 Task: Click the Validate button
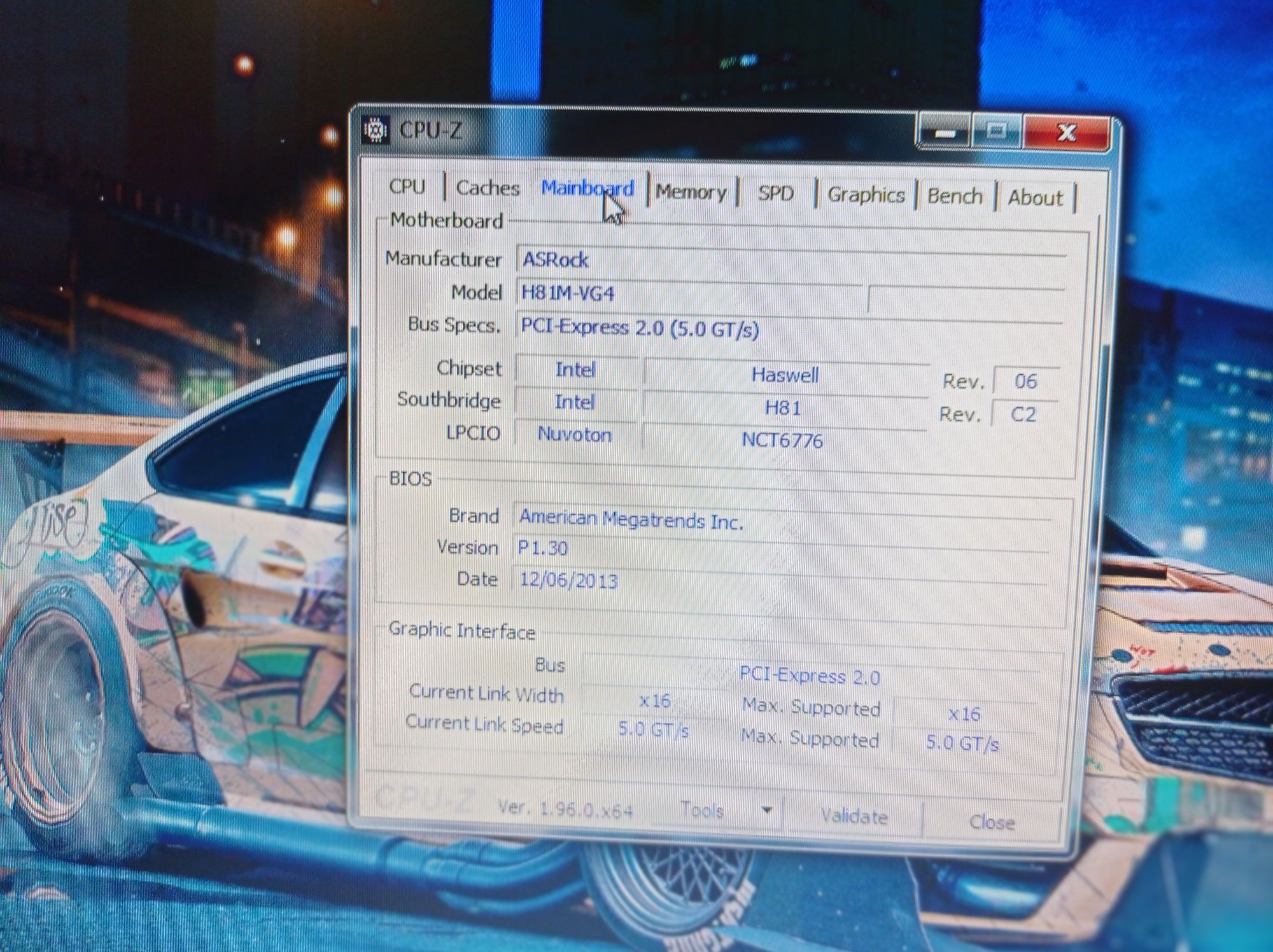tap(854, 816)
